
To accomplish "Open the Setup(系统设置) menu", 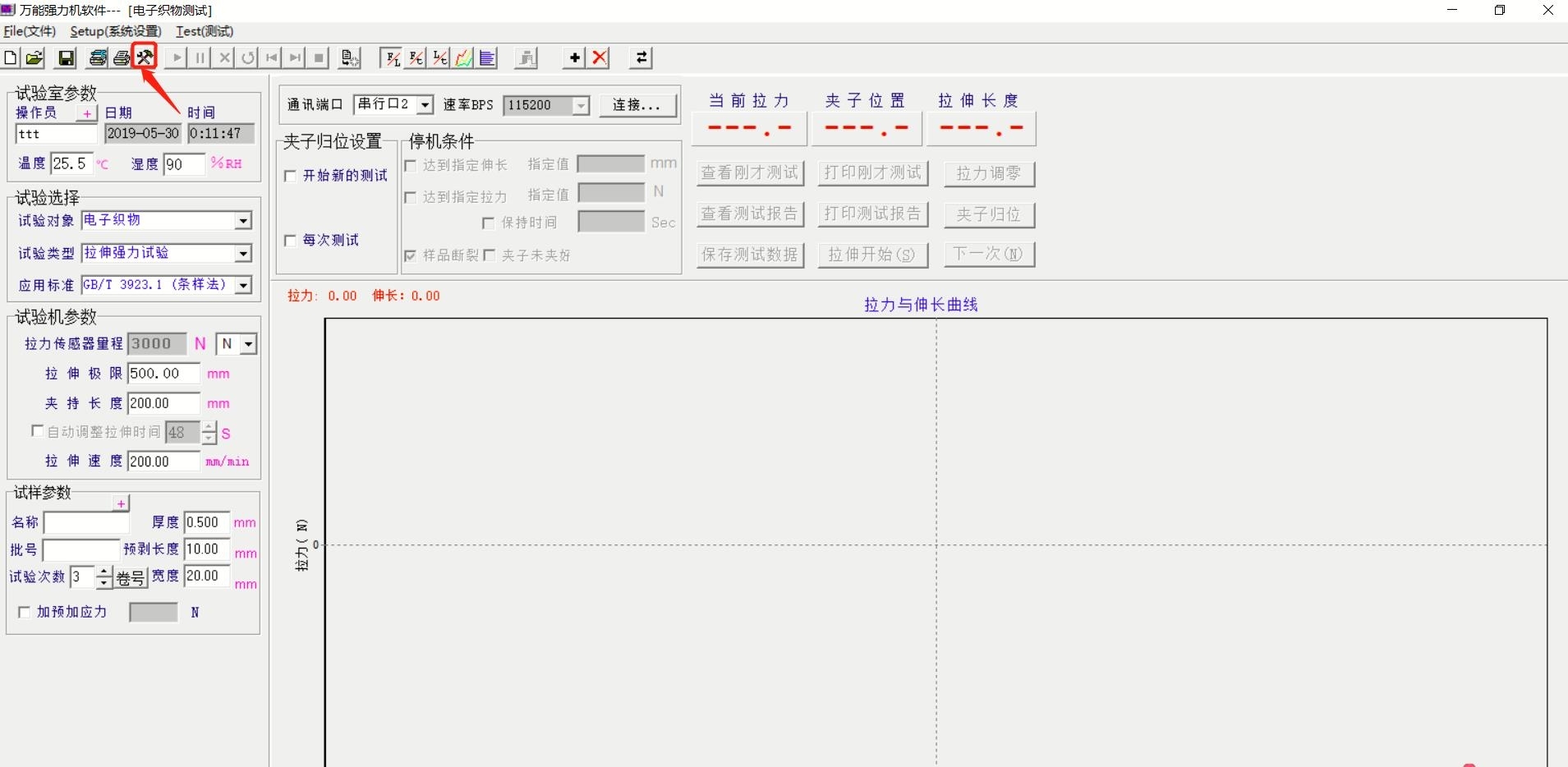I will point(115,31).
